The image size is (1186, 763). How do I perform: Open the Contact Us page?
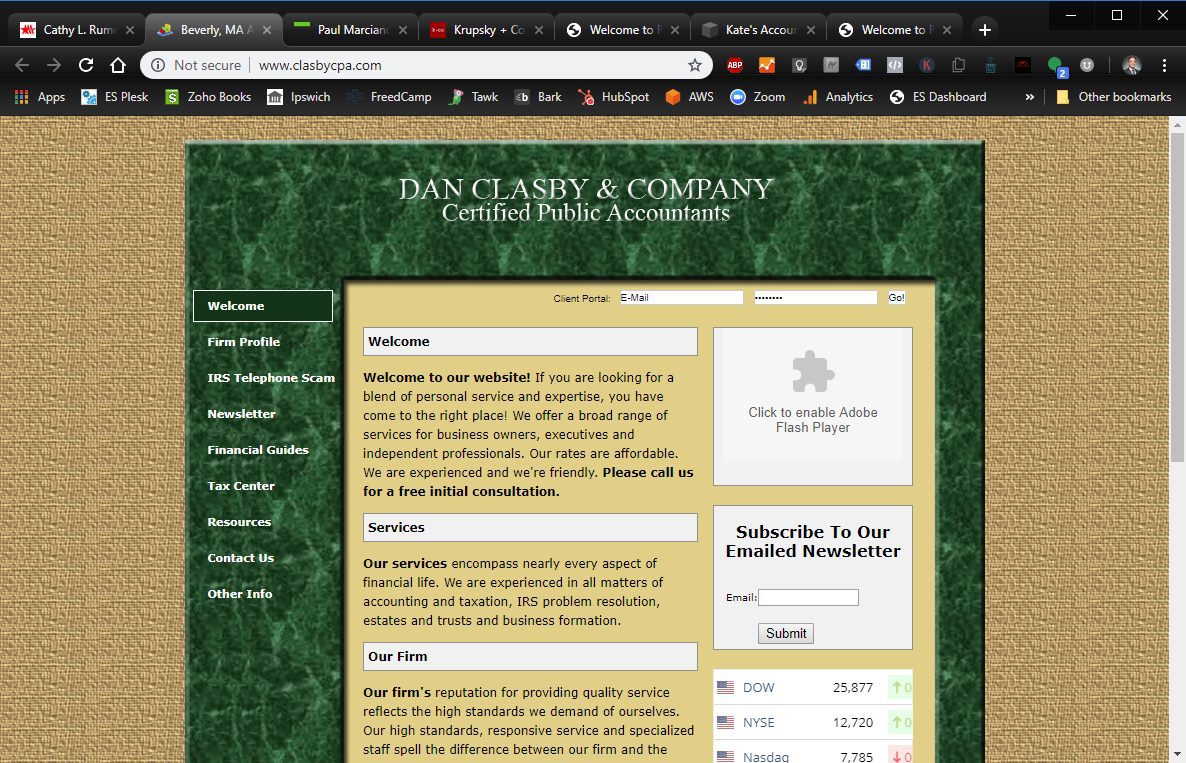[241, 558]
